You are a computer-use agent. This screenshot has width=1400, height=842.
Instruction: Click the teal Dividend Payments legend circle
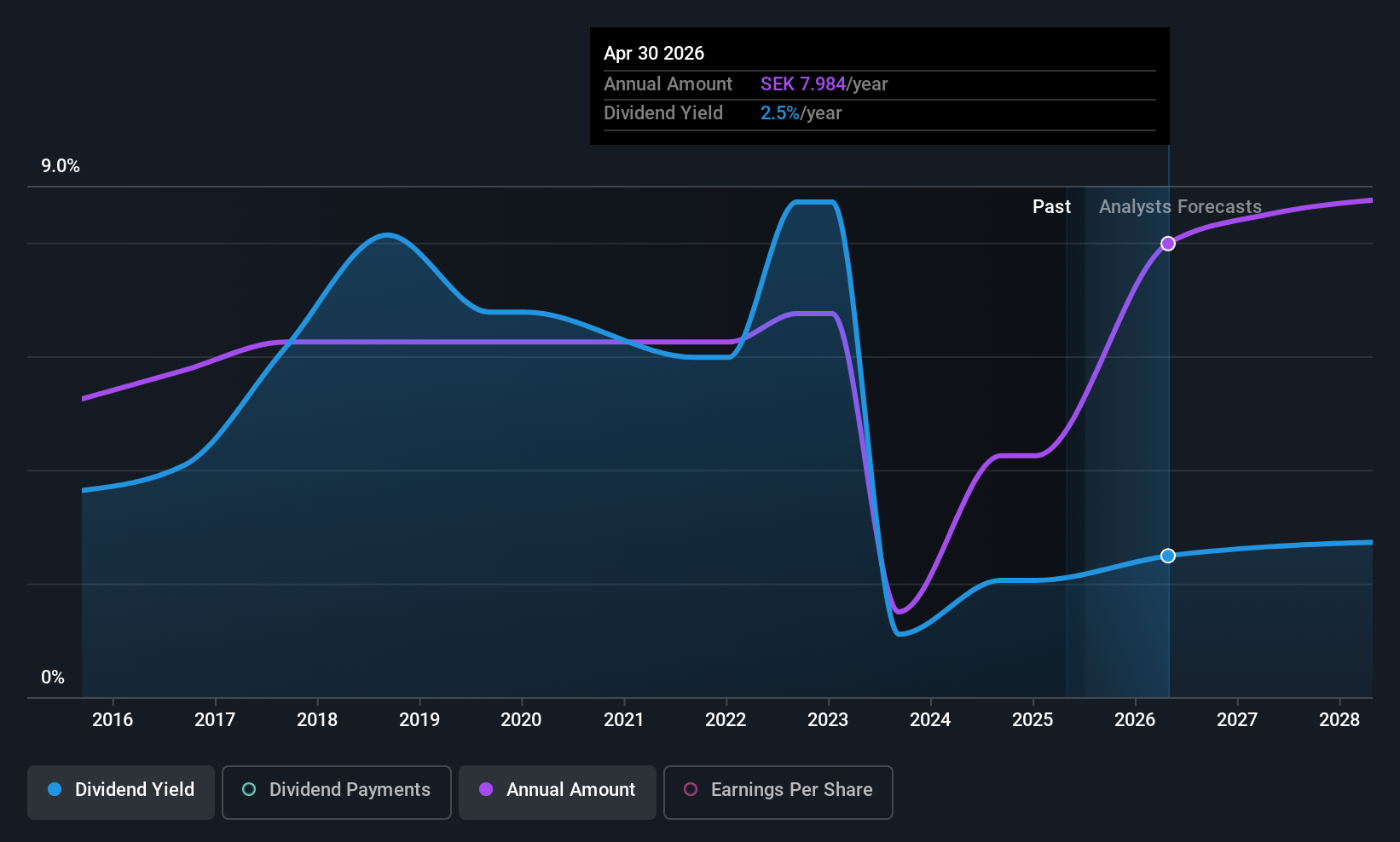[249, 789]
